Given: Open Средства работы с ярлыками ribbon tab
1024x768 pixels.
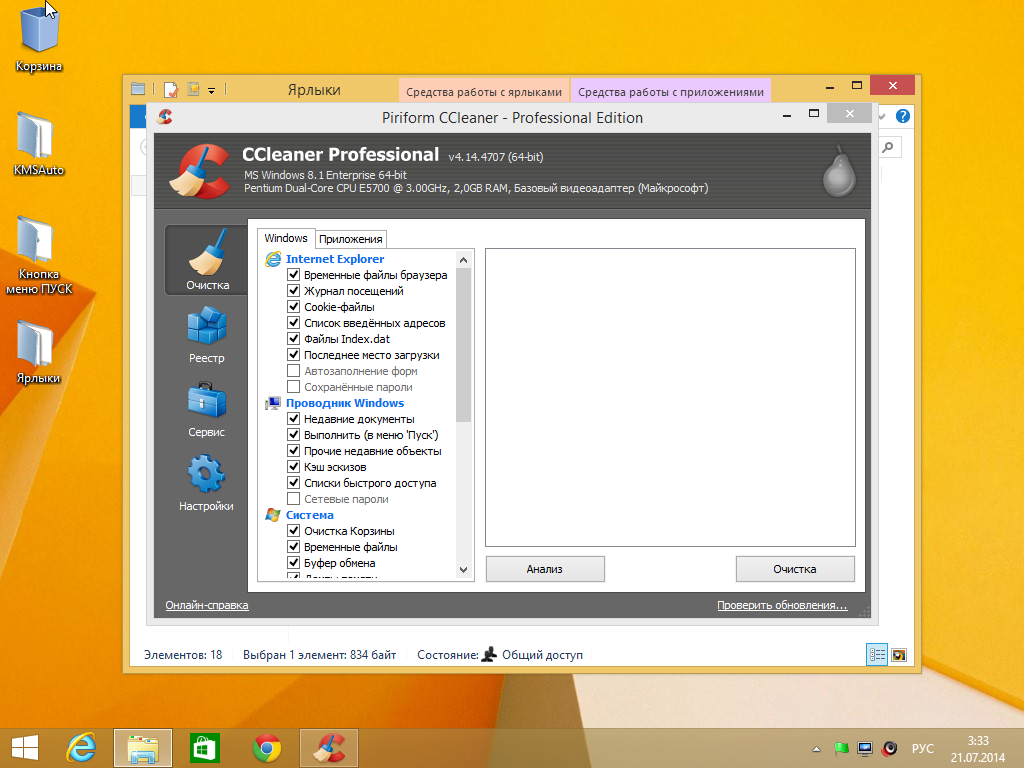Looking at the screenshot, I should (x=484, y=91).
